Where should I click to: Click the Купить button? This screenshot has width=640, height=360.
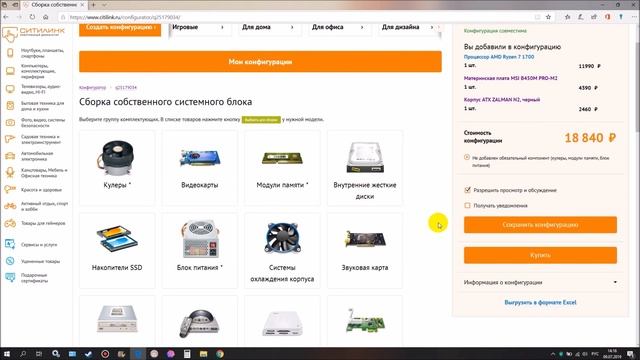540,255
